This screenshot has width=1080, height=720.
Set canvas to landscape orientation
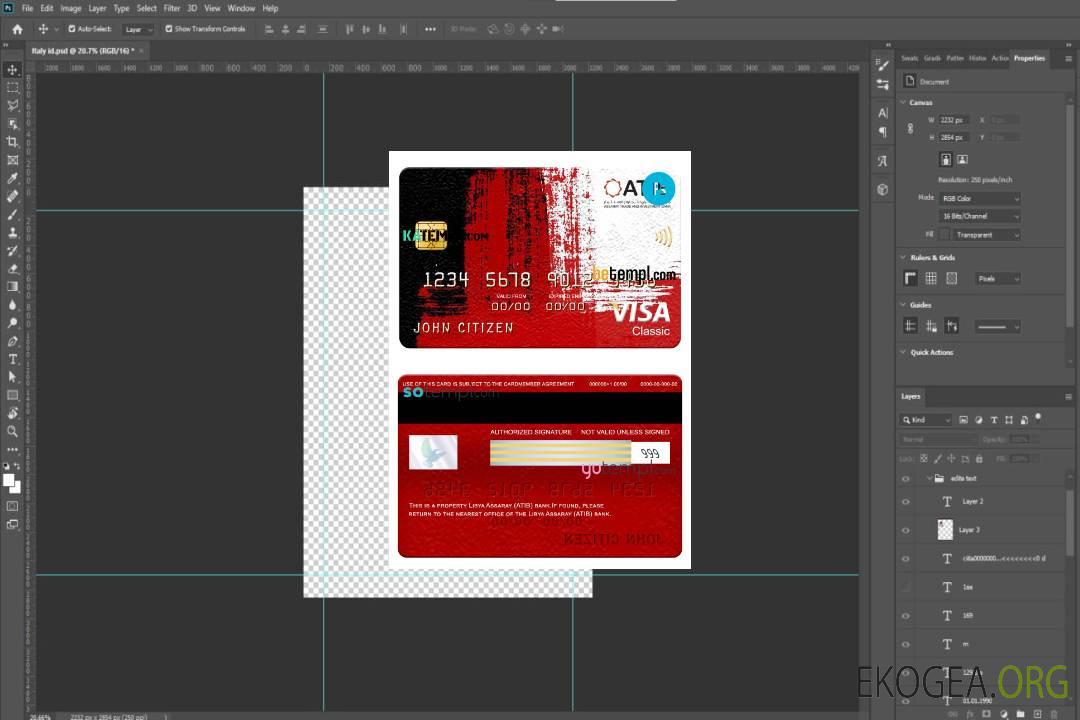coord(962,159)
